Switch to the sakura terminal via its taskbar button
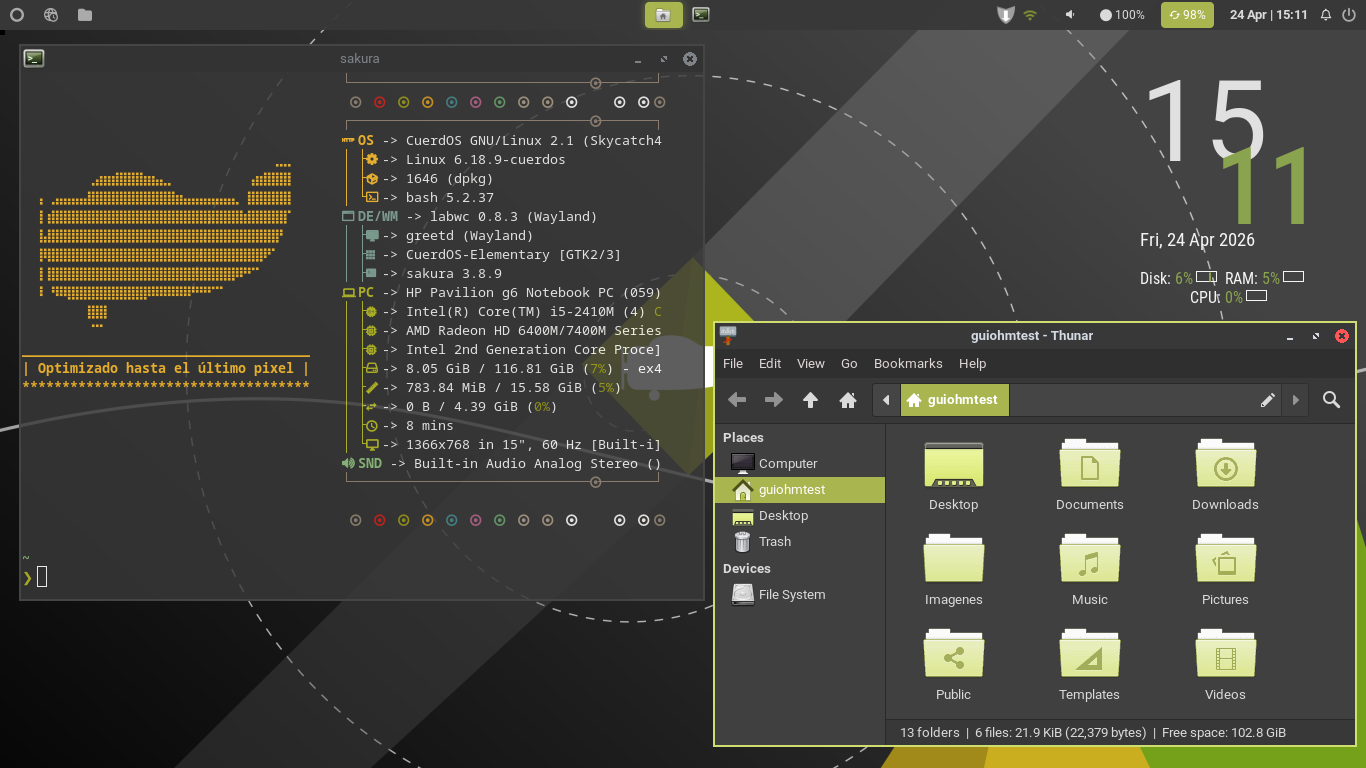The width and height of the screenshot is (1366, 768). (702, 15)
